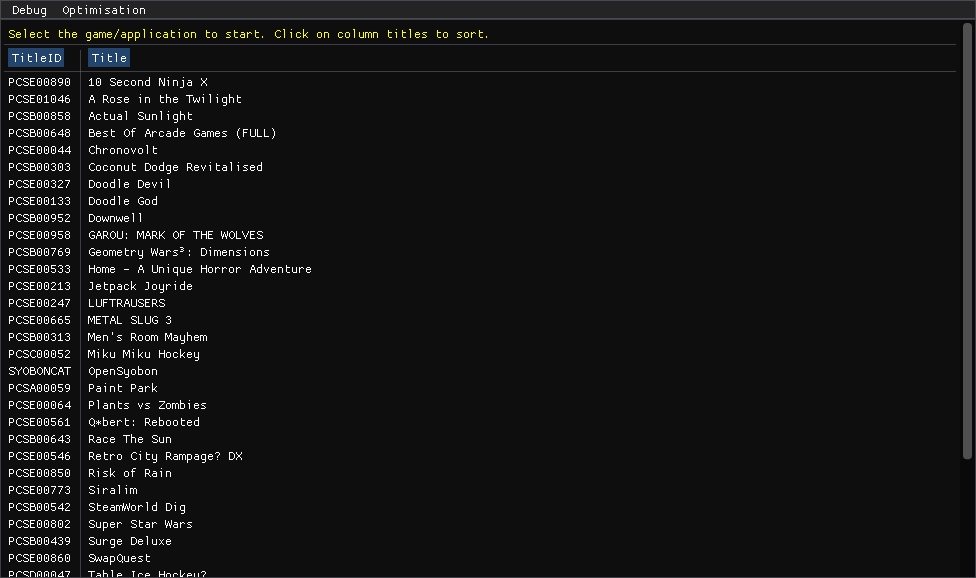Click TitleID cell PCSE00247

tap(40, 303)
